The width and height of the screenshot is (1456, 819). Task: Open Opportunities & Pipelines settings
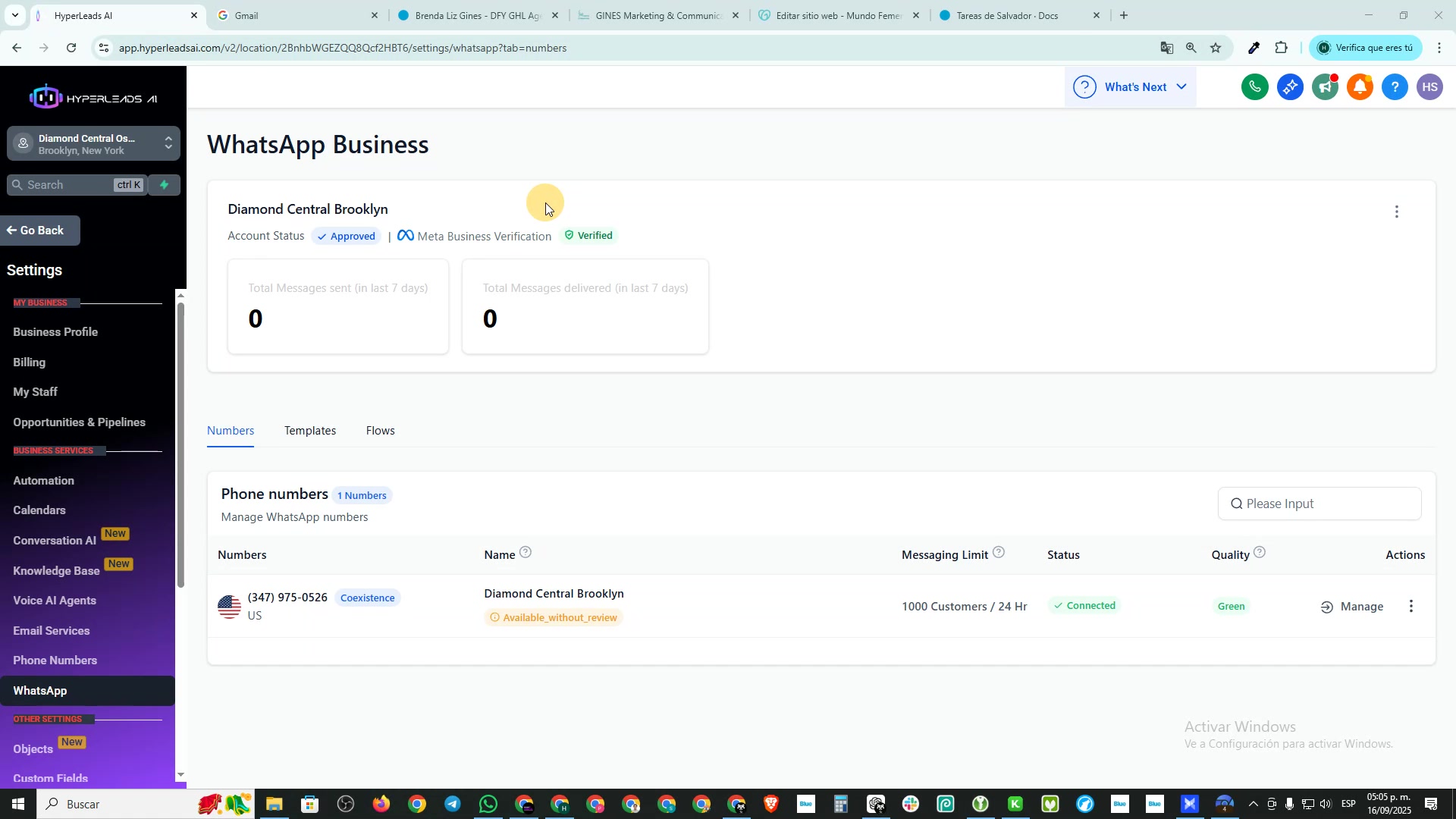[x=80, y=422]
